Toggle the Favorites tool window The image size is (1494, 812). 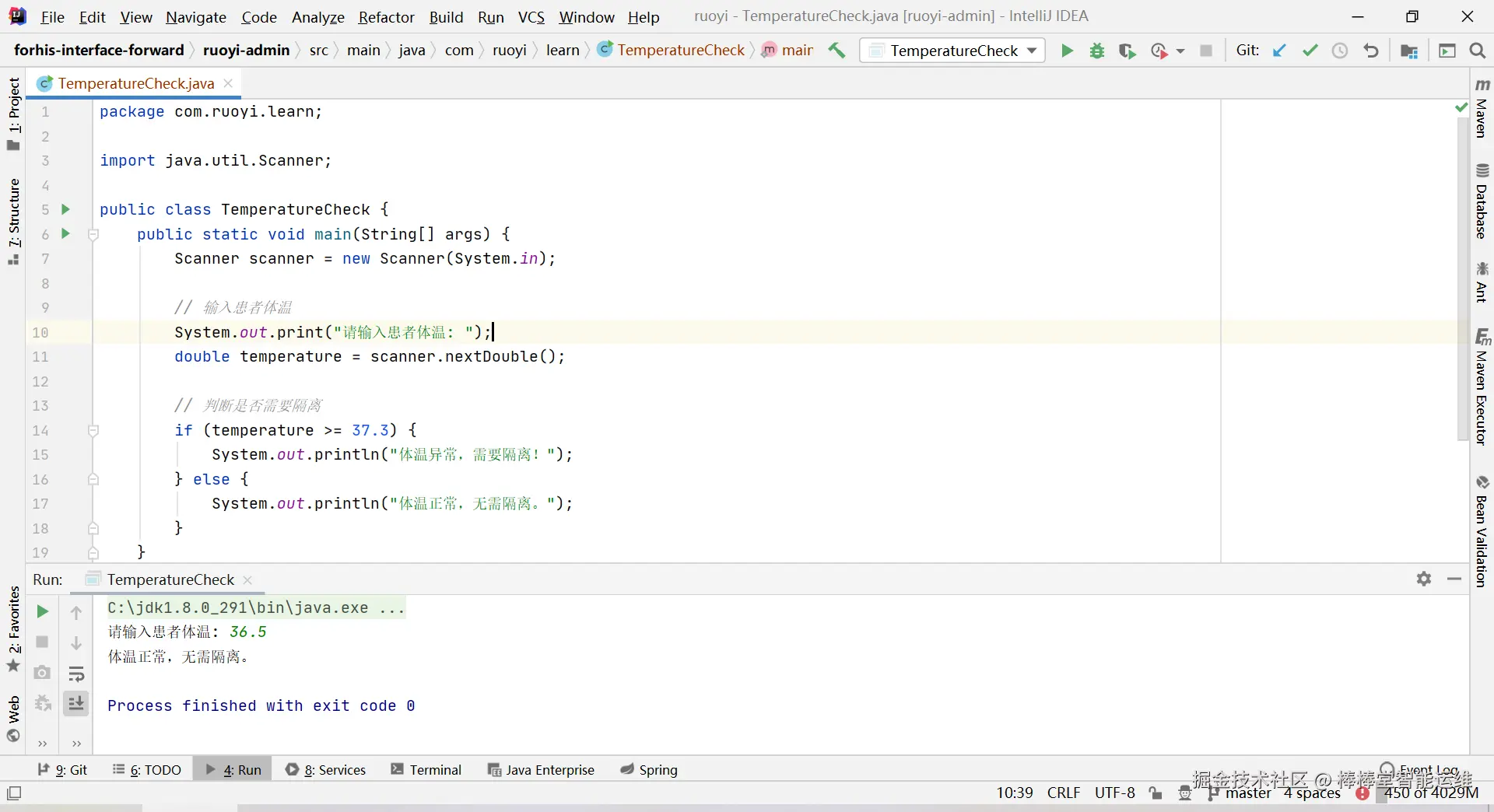point(14,629)
